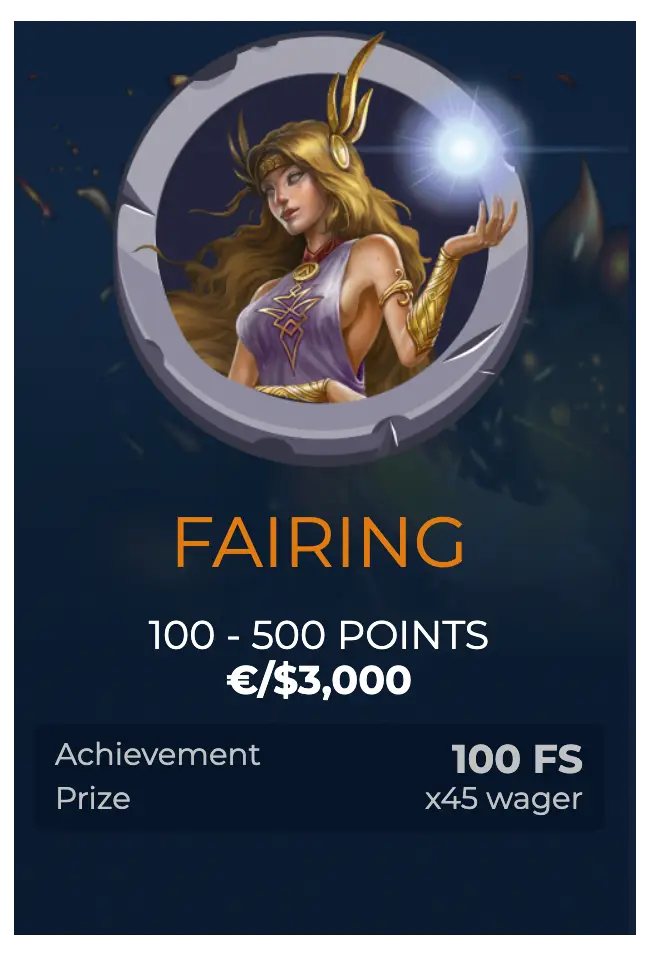The height and width of the screenshot is (955, 650).
Task: Tap the gold pendant amulet on her chest
Action: (x=308, y=269)
